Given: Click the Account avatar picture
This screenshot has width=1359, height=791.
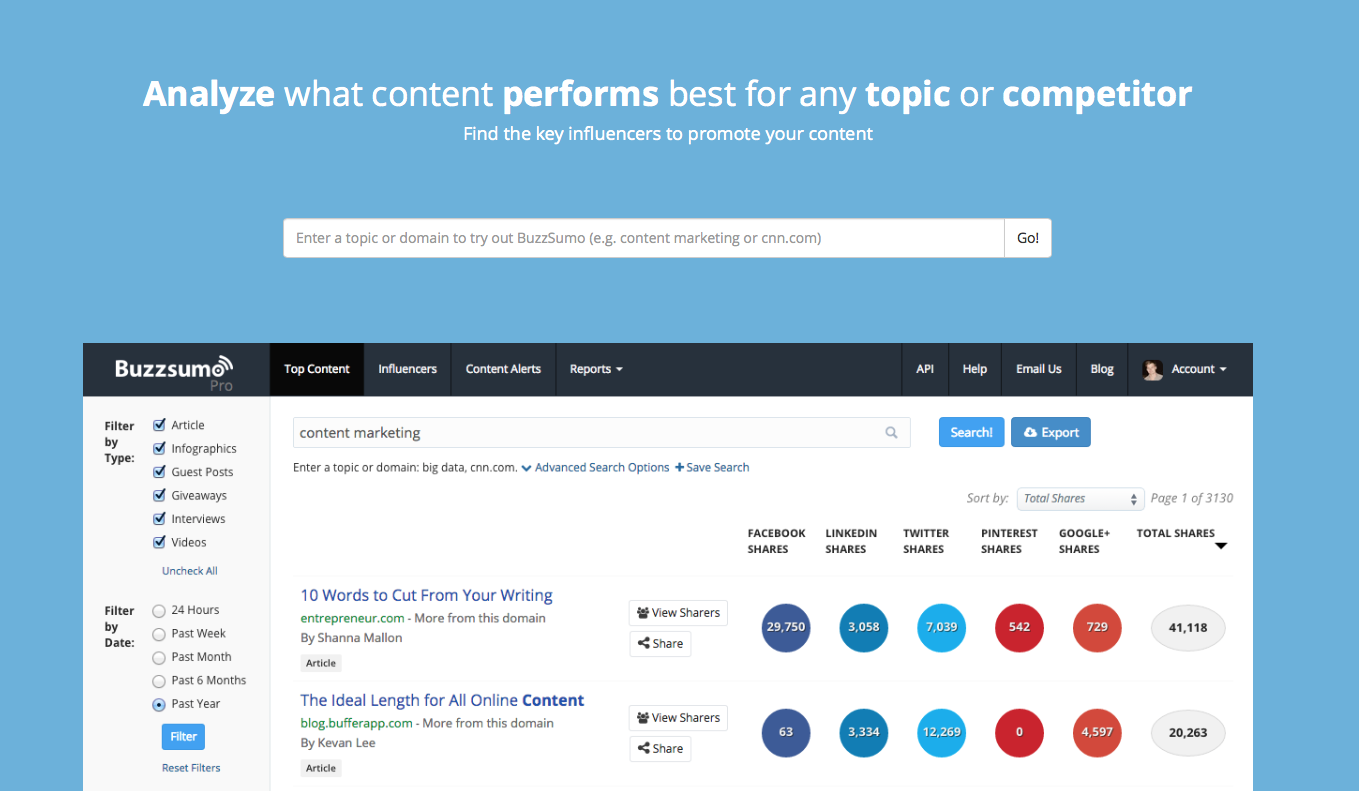Looking at the screenshot, I should click(1152, 369).
